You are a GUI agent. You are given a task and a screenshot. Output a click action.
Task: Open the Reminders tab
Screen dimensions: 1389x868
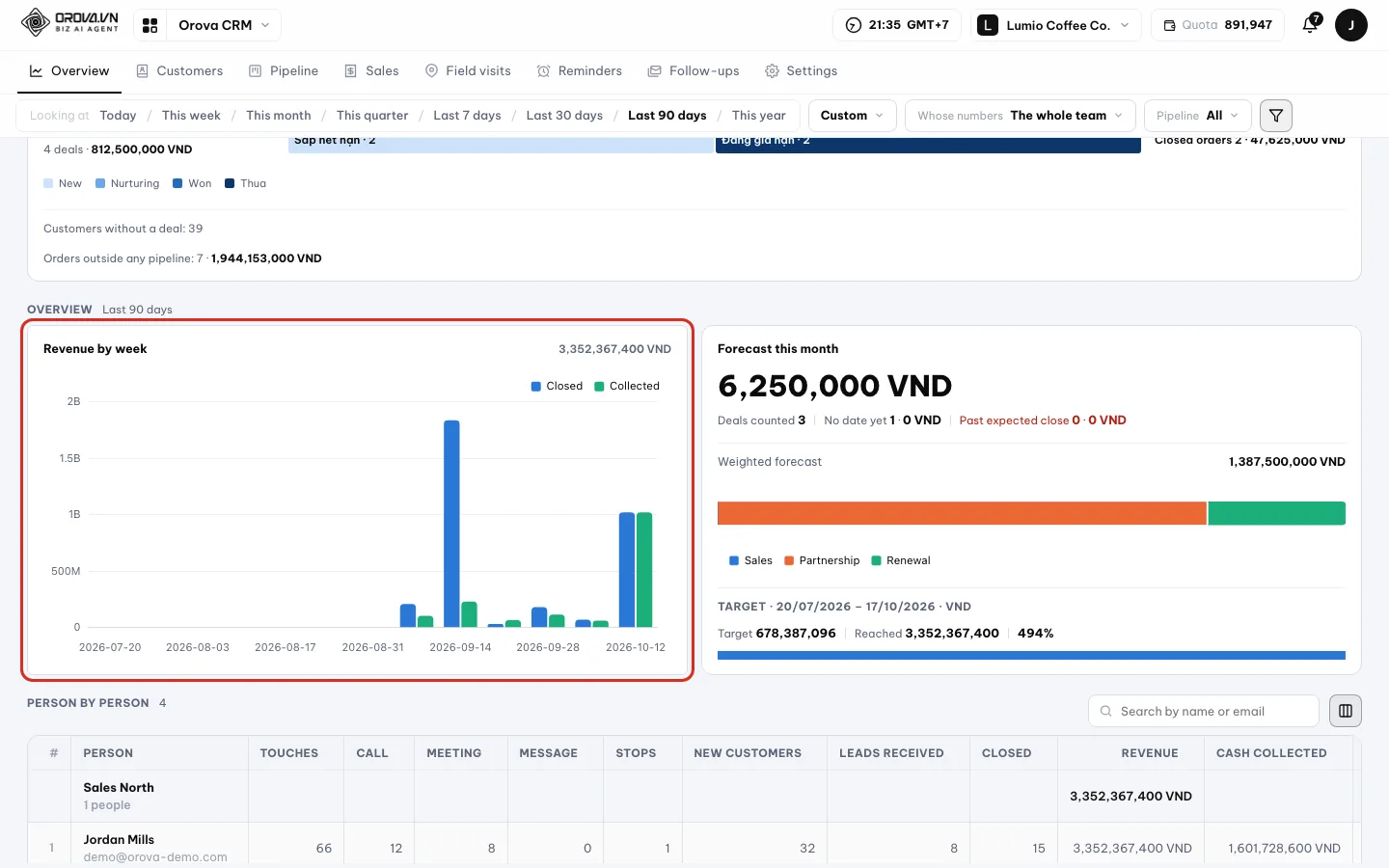[579, 71]
